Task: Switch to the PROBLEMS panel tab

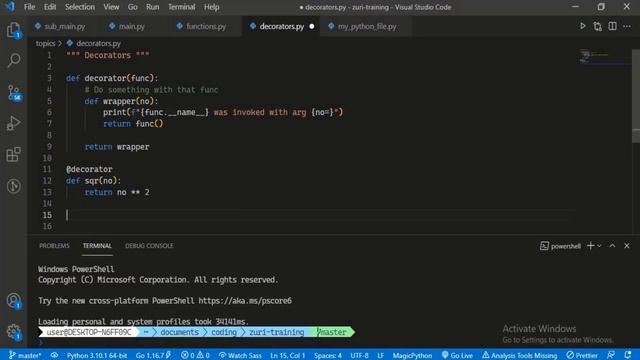Action: coord(54,246)
